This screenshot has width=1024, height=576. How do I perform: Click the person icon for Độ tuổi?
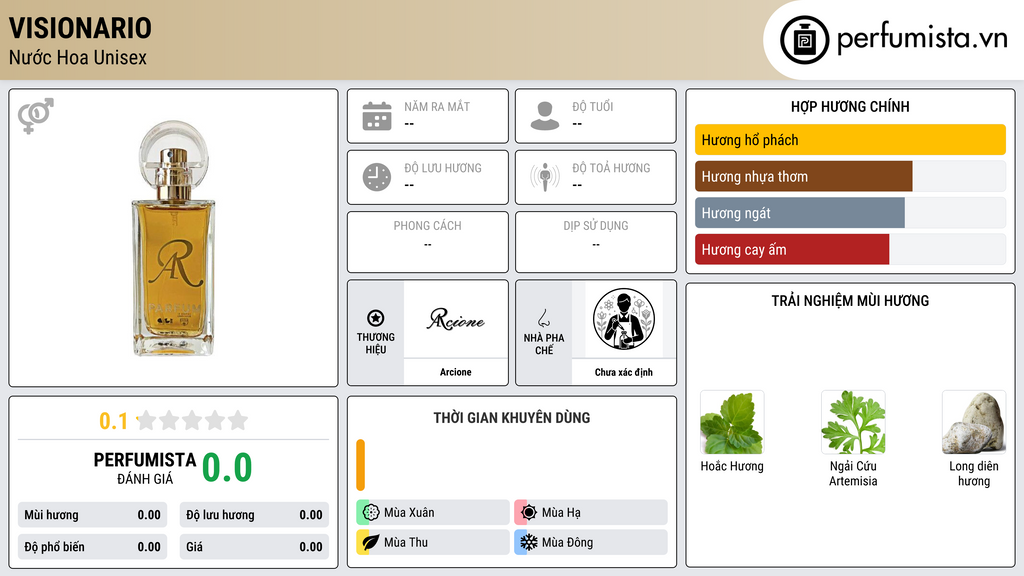pyautogui.click(x=545, y=116)
